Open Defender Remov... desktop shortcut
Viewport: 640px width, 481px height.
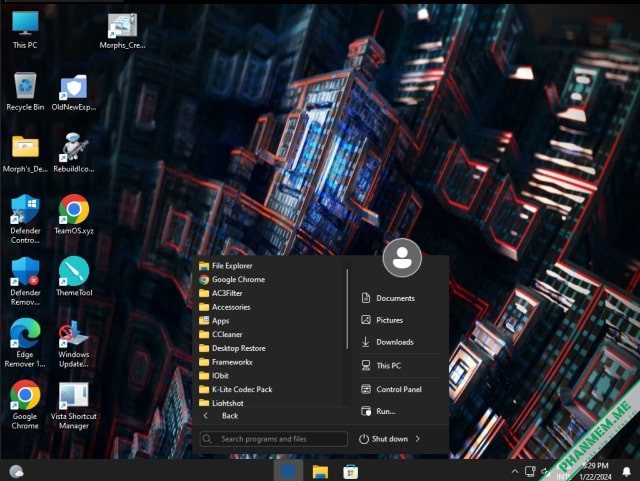click(25, 281)
